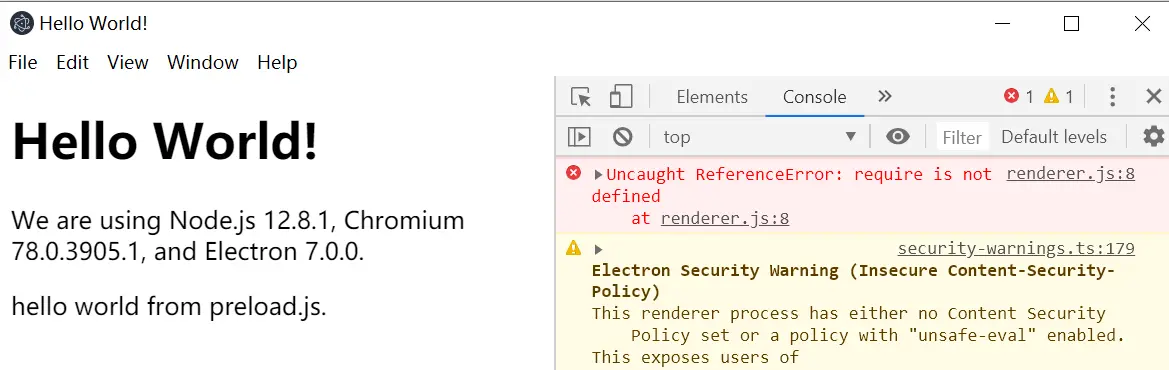Open DevTools three-dot customize menu

[x=1112, y=96]
